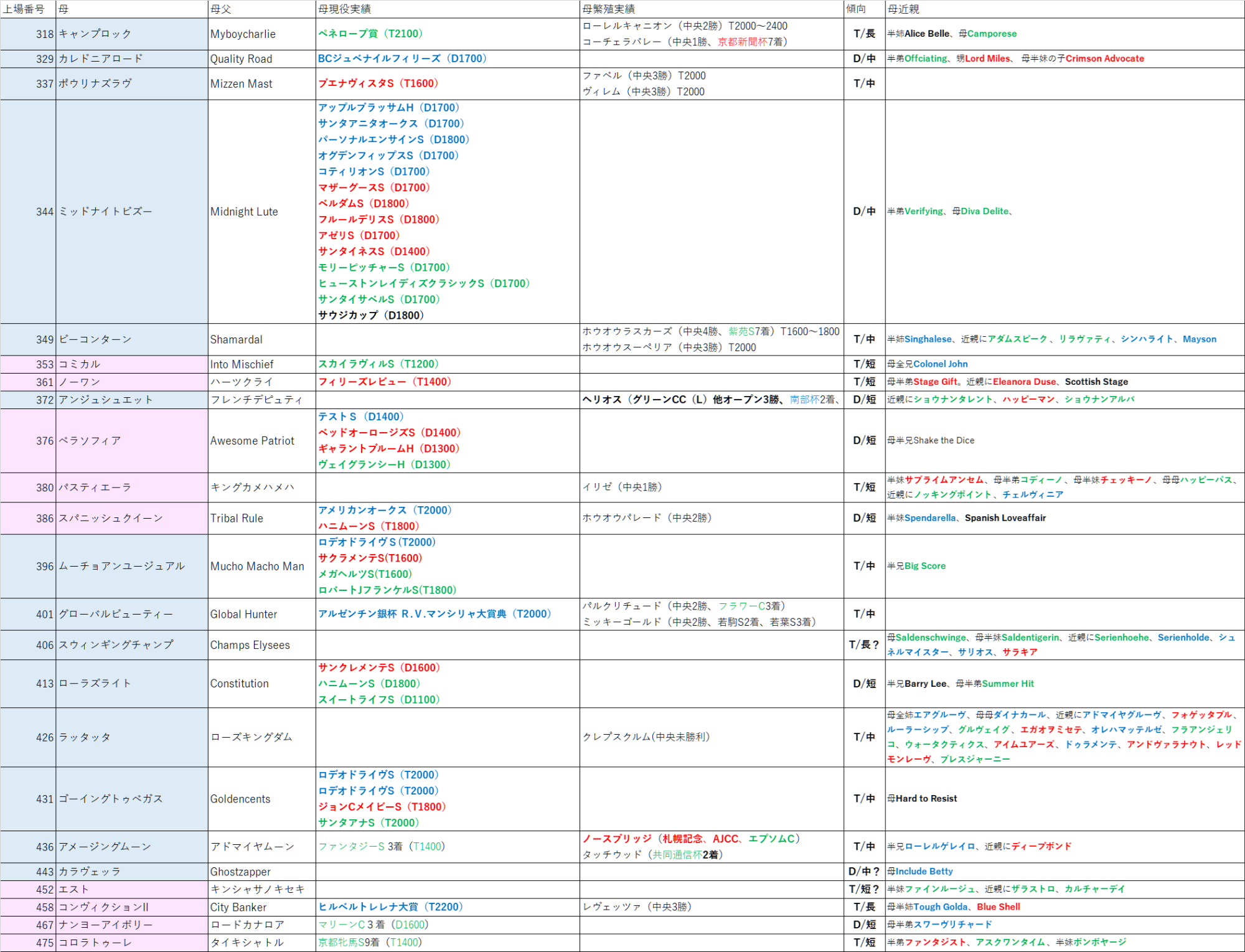
Task: Select the T/長? tendency cell
Action: (864, 645)
